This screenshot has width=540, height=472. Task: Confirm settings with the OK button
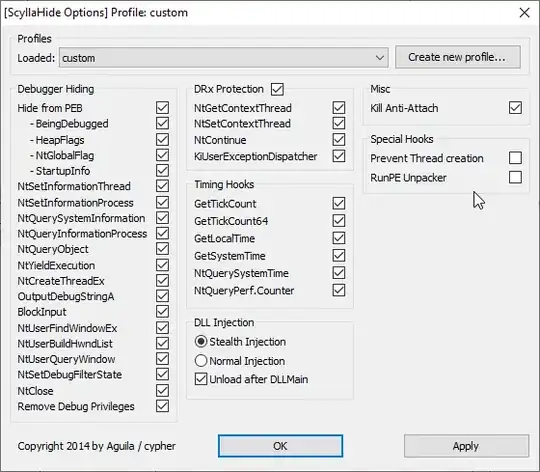280,446
